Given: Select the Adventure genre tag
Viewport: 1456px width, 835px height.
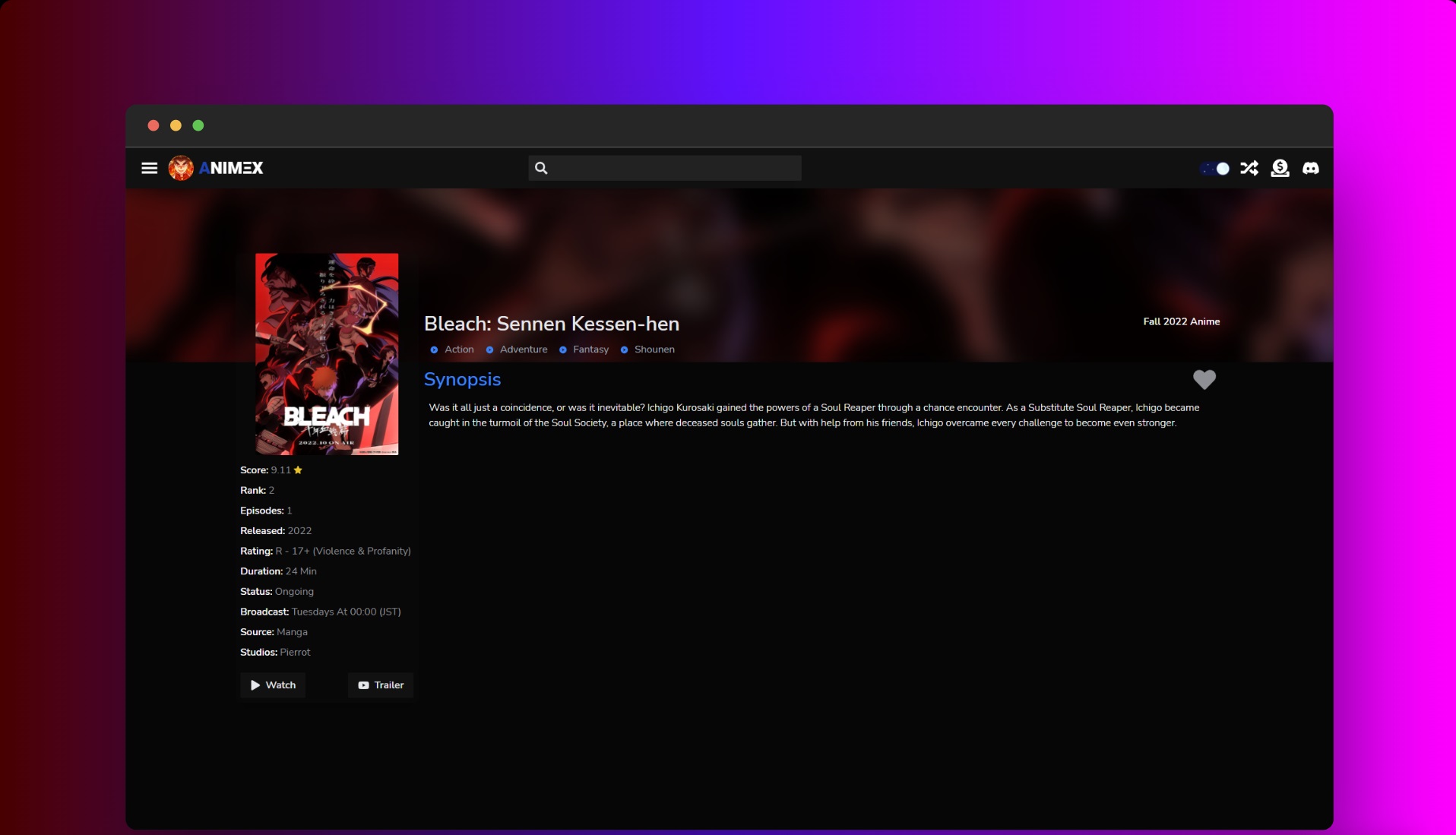Looking at the screenshot, I should click(517, 349).
